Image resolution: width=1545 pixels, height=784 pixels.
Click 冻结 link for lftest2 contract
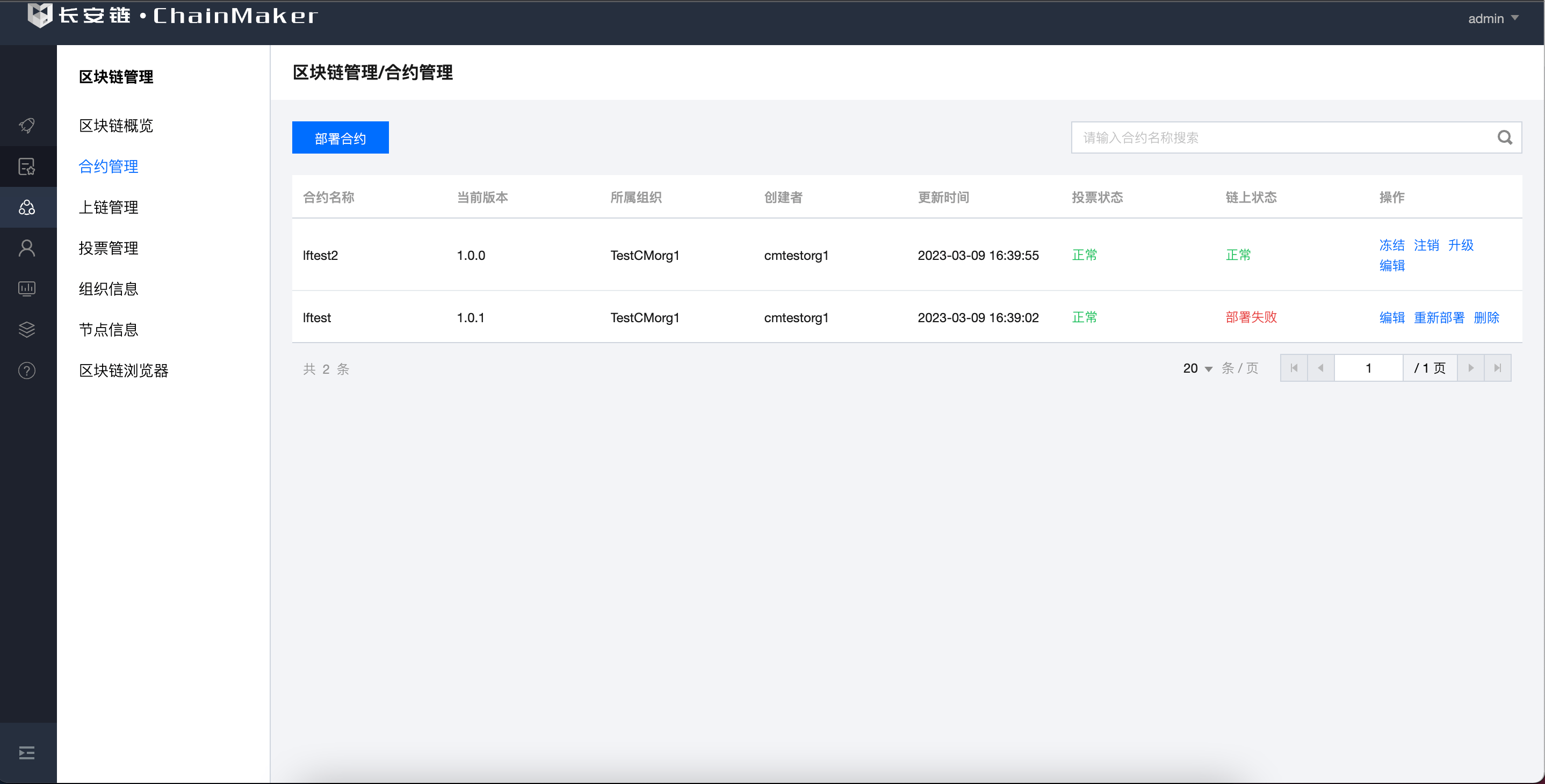coord(1391,245)
